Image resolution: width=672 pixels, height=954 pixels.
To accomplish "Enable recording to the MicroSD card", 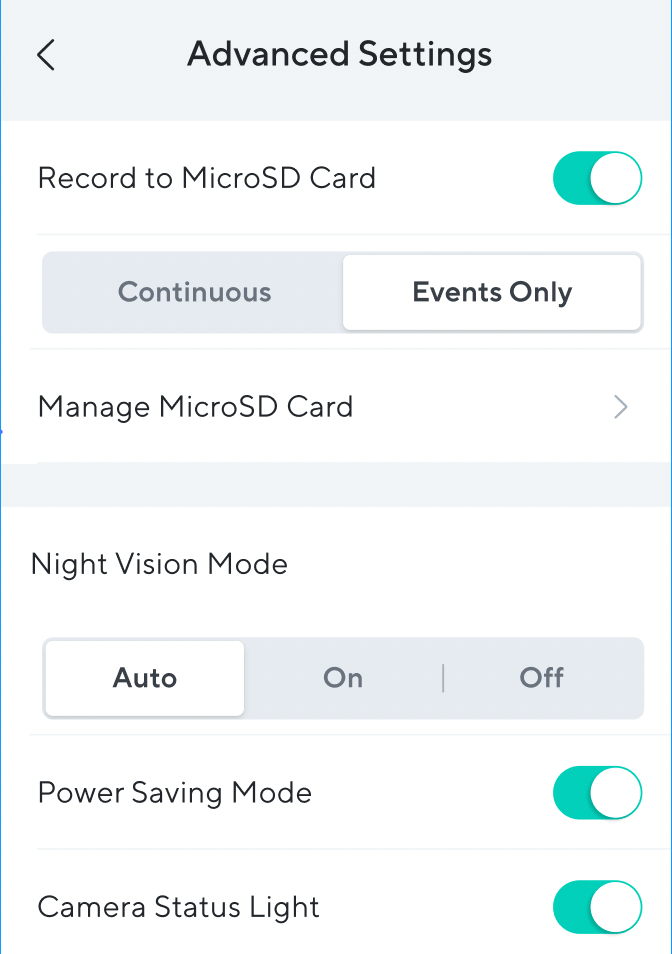I will (597, 178).
